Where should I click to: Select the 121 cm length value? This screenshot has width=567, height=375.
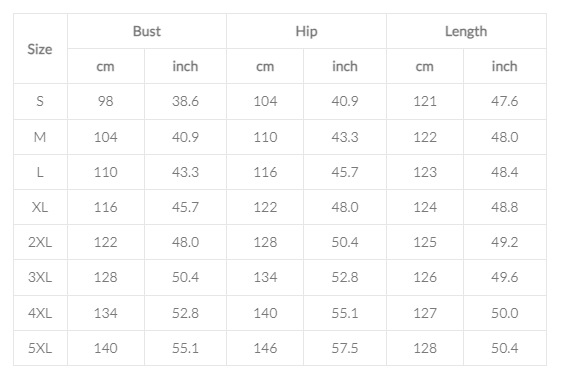point(425,101)
